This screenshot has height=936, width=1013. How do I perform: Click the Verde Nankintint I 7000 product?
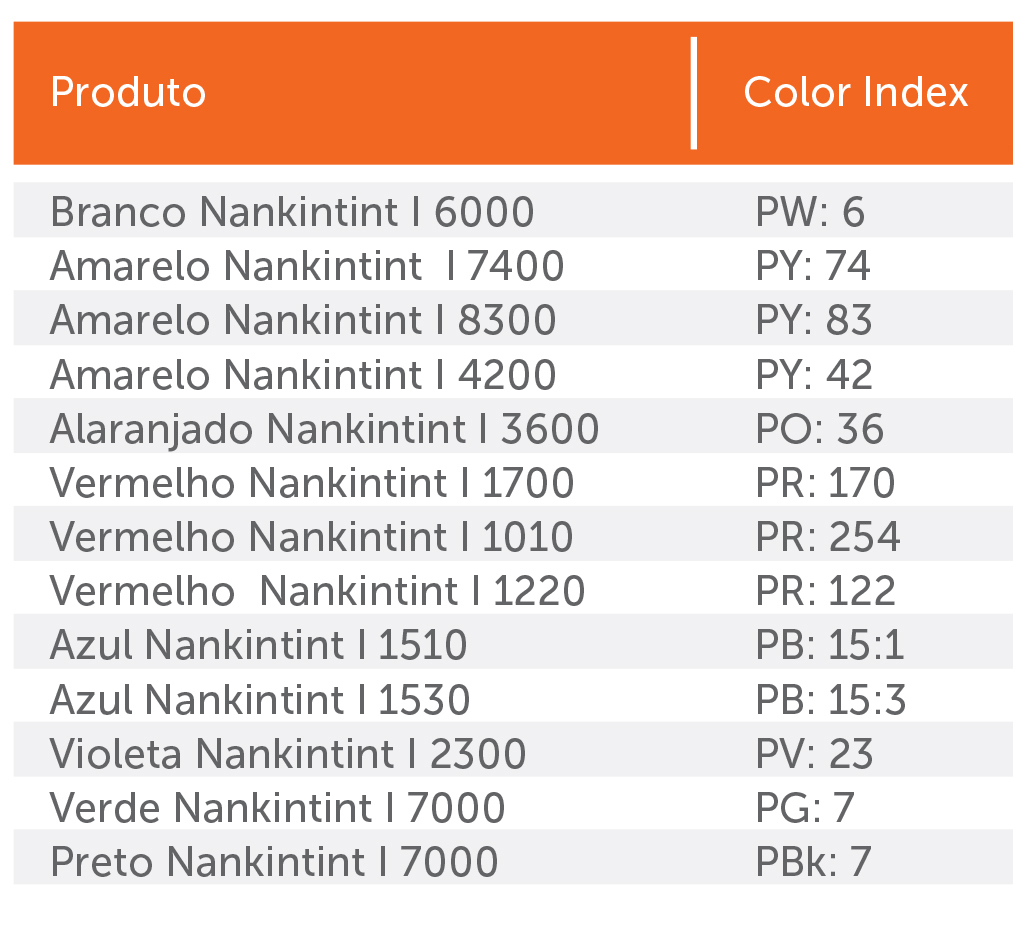277,807
